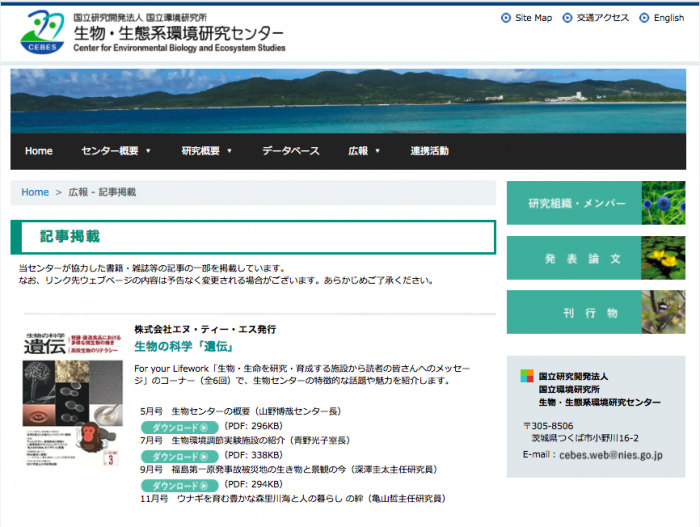The image size is (700, 527).
Task: Switch to the English version
Action: [669, 18]
